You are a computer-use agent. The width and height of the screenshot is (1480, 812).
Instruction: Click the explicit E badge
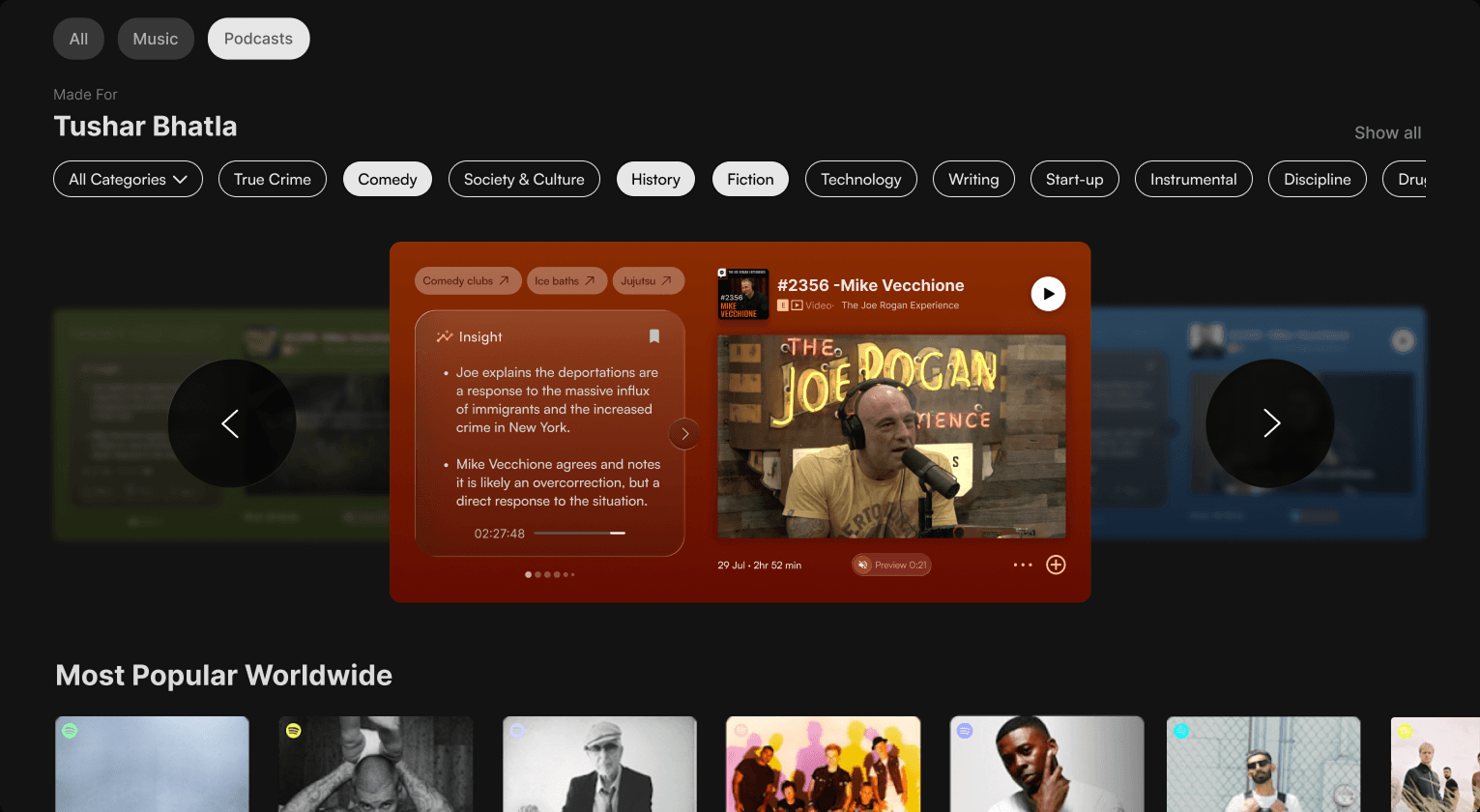(x=783, y=305)
